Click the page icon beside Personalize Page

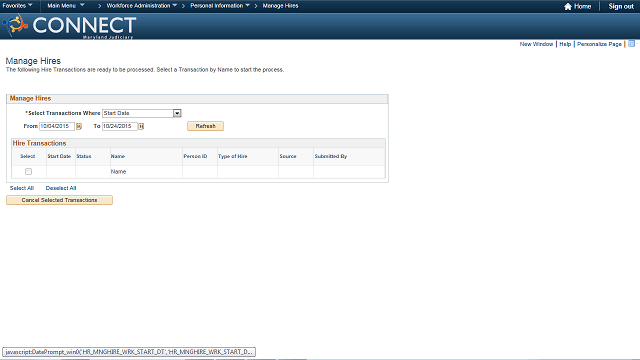coord(631,44)
